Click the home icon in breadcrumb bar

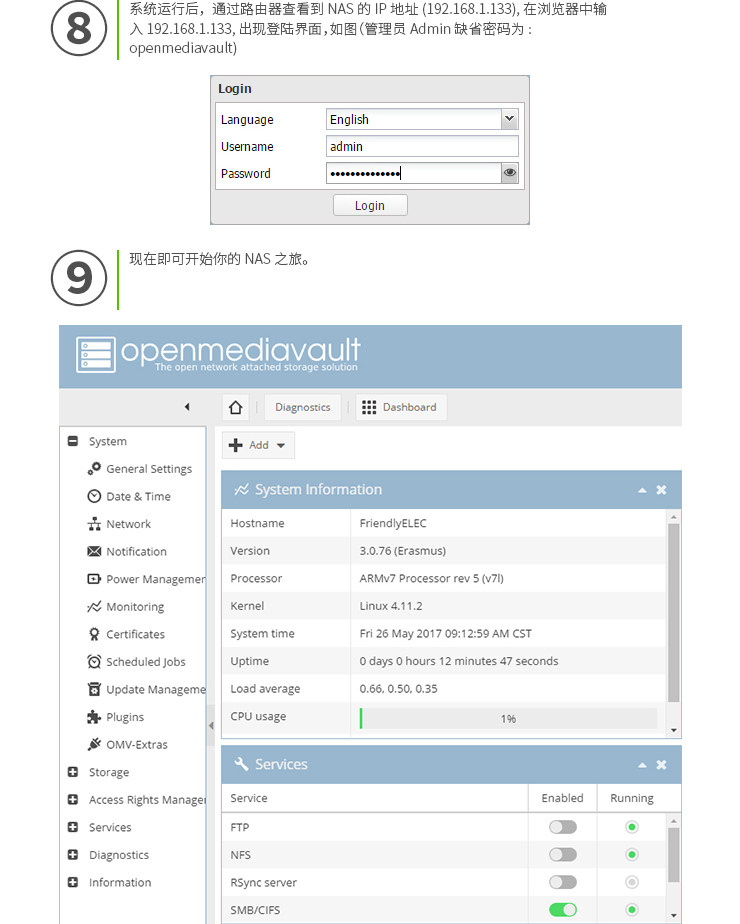[235, 407]
